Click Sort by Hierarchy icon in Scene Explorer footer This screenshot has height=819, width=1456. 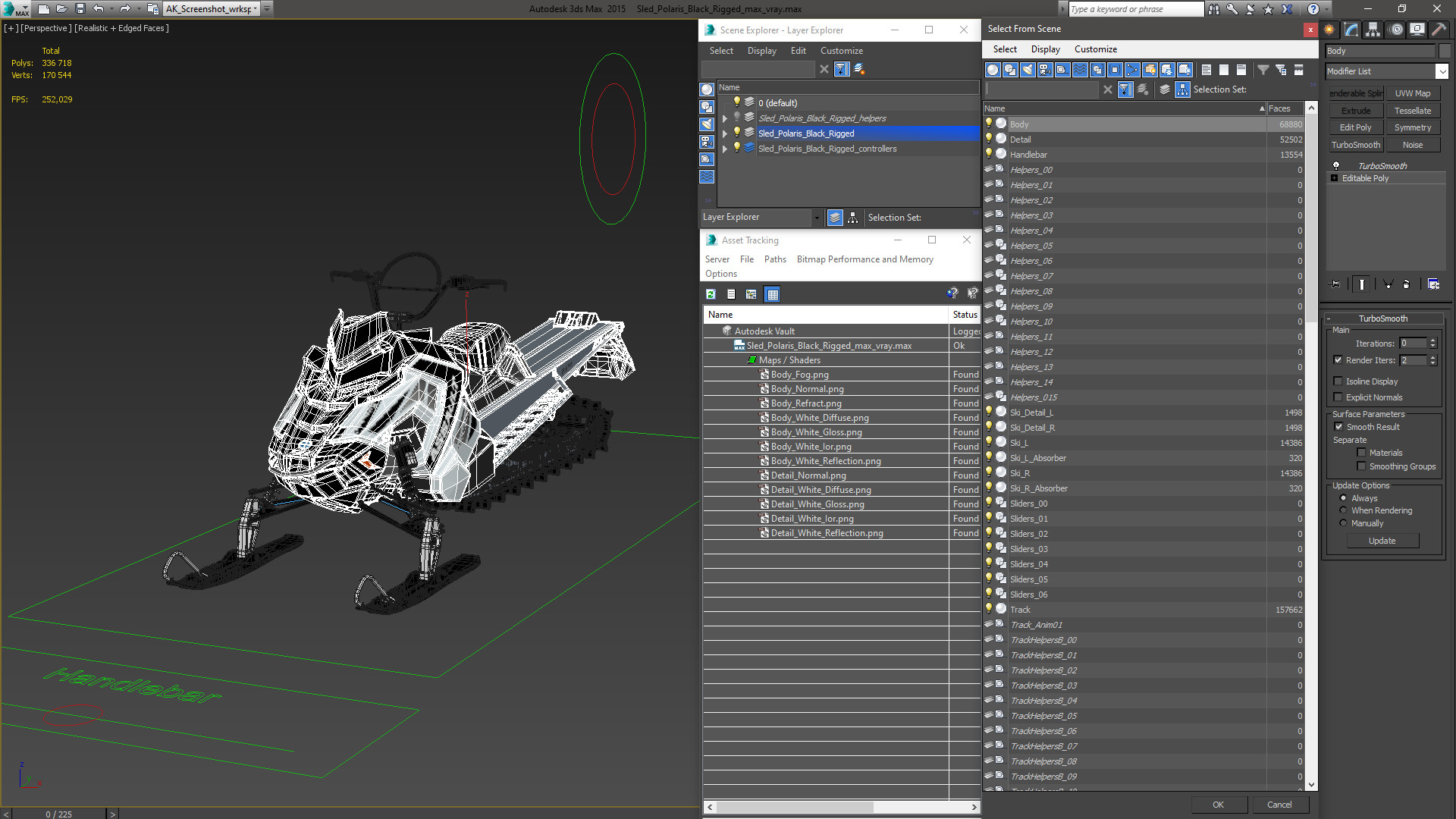click(x=853, y=218)
